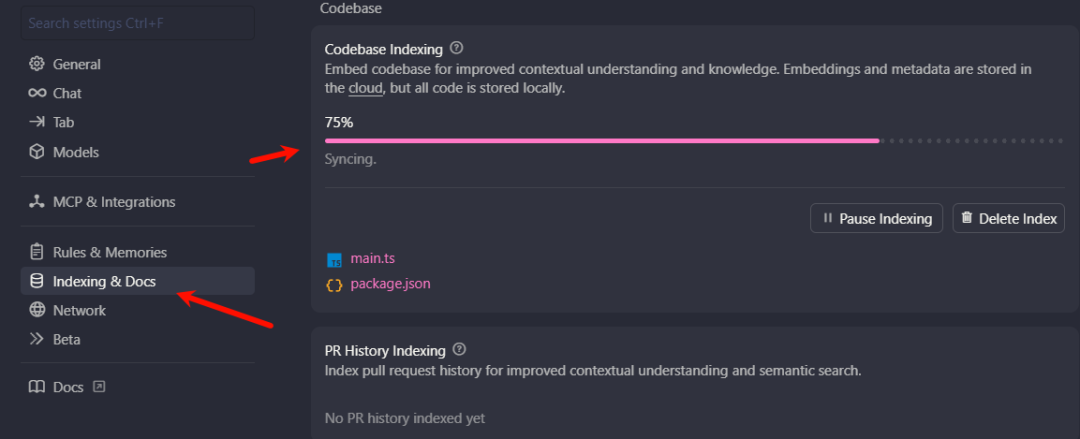This screenshot has height=439, width=1080.
Task: Click Codebase Indexing help question icon
Action: [x=457, y=48]
